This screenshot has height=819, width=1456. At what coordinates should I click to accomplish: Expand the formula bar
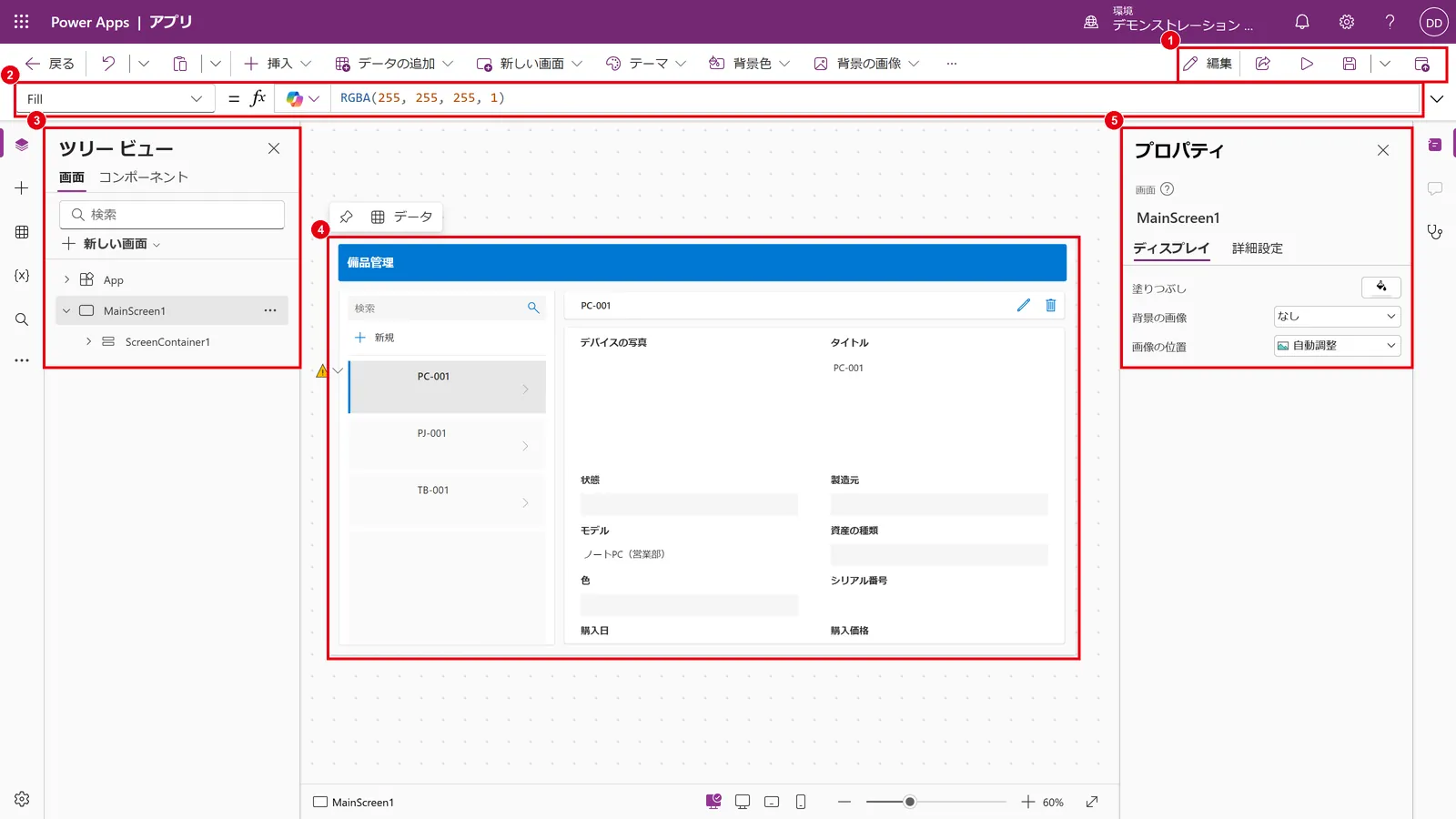[1437, 98]
